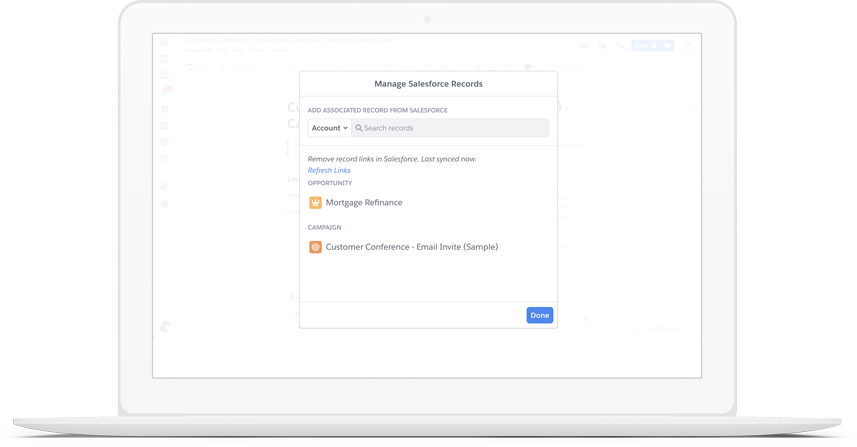Click the Share button in the background document
857x447 pixels.
pos(653,46)
